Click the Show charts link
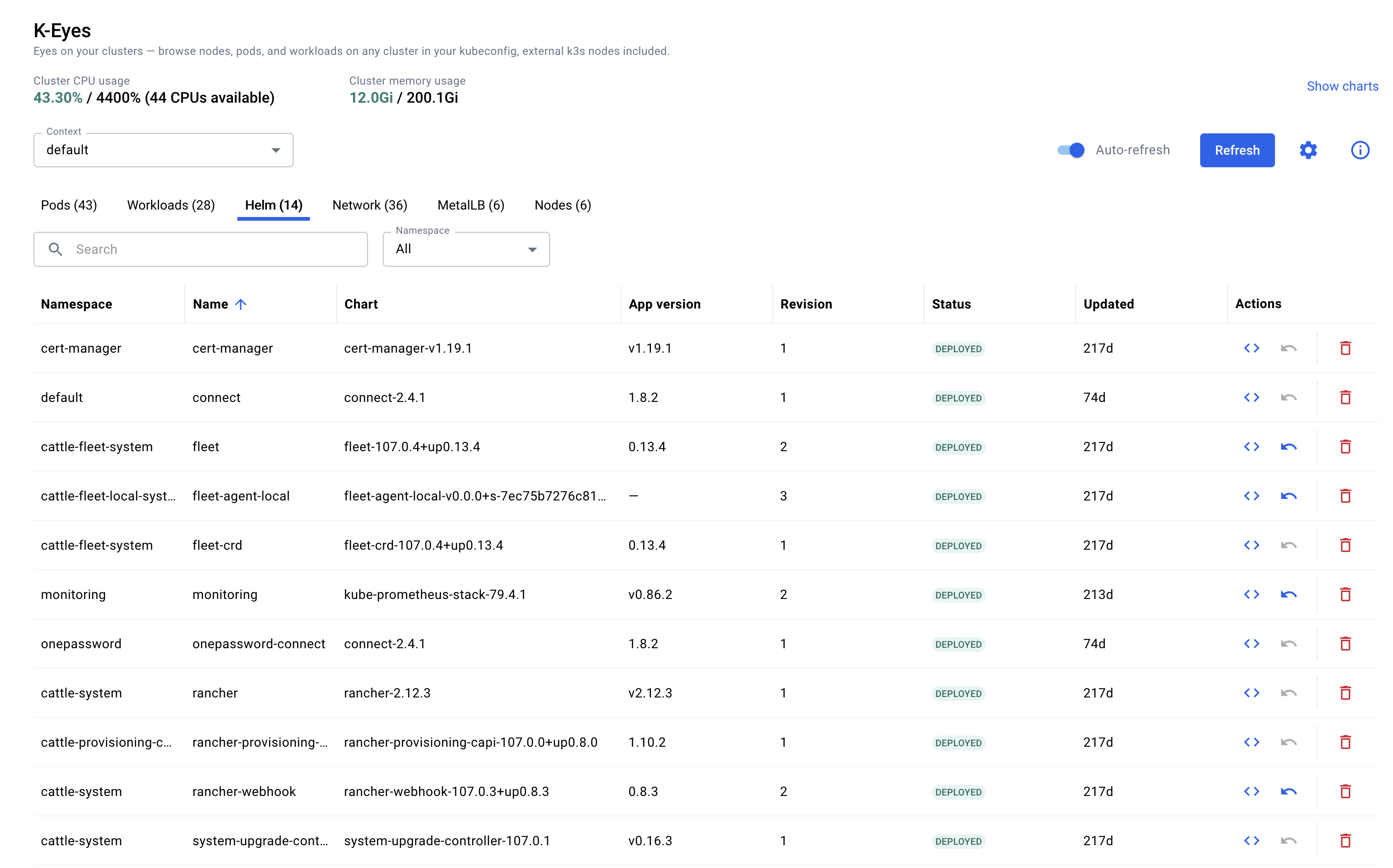 [x=1342, y=86]
